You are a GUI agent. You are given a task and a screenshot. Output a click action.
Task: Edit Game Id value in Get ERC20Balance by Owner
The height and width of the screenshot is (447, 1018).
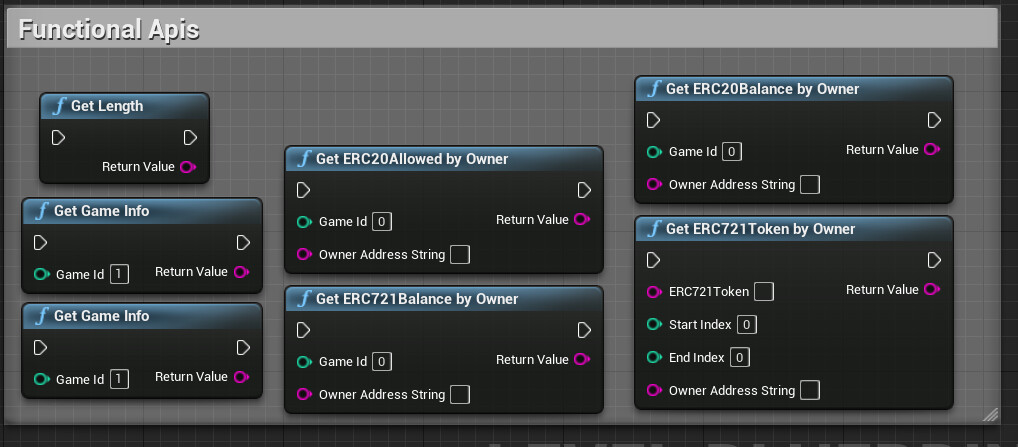tap(732, 152)
